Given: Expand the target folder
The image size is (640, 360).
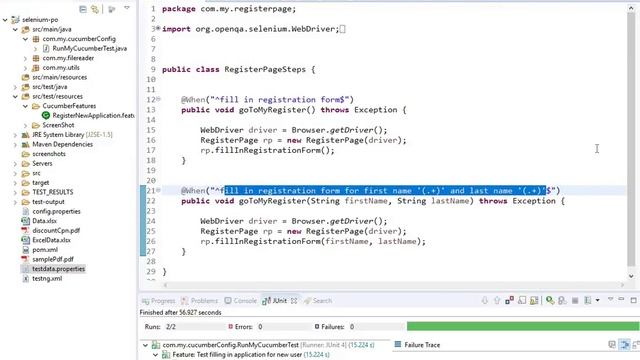Looking at the screenshot, I should click(15, 183).
